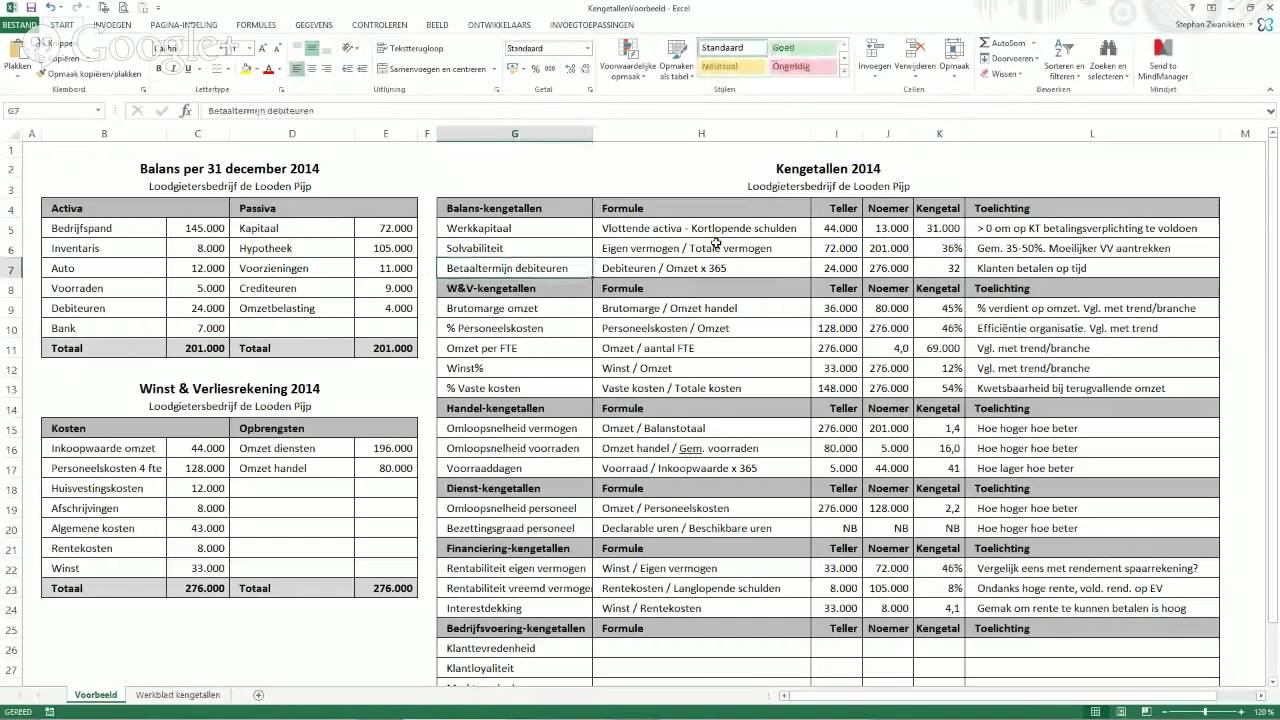Collapse the ribbon

point(1270,90)
